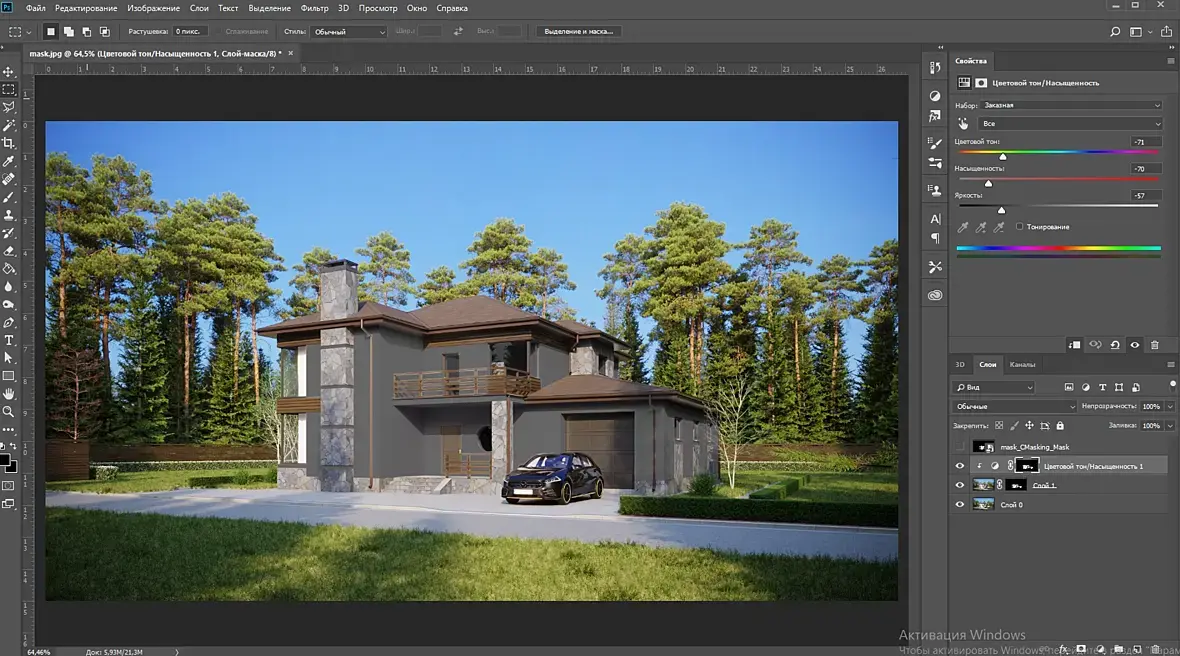Expand the Заливка fill arrow
1180x656 pixels.
1169,426
